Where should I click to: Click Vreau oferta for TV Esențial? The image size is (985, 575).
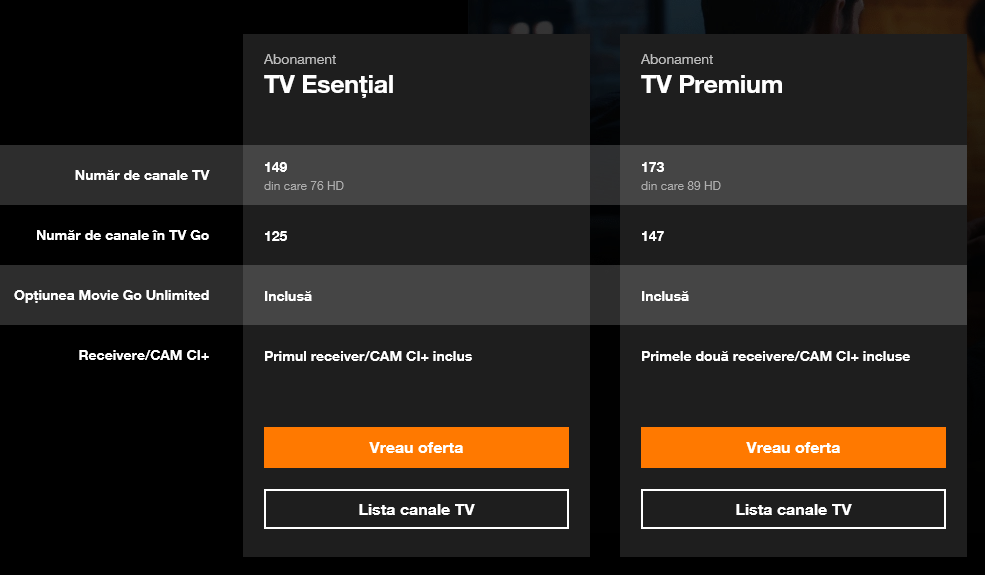pos(416,448)
